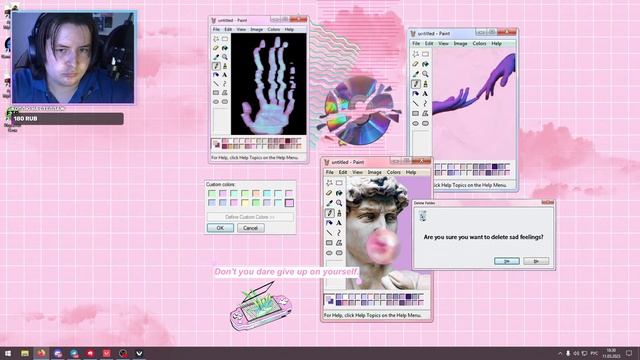Open the Windows Start menu
The width and height of the screenshot is (640, 360).
pyautogui.click(x=8, y=353)
